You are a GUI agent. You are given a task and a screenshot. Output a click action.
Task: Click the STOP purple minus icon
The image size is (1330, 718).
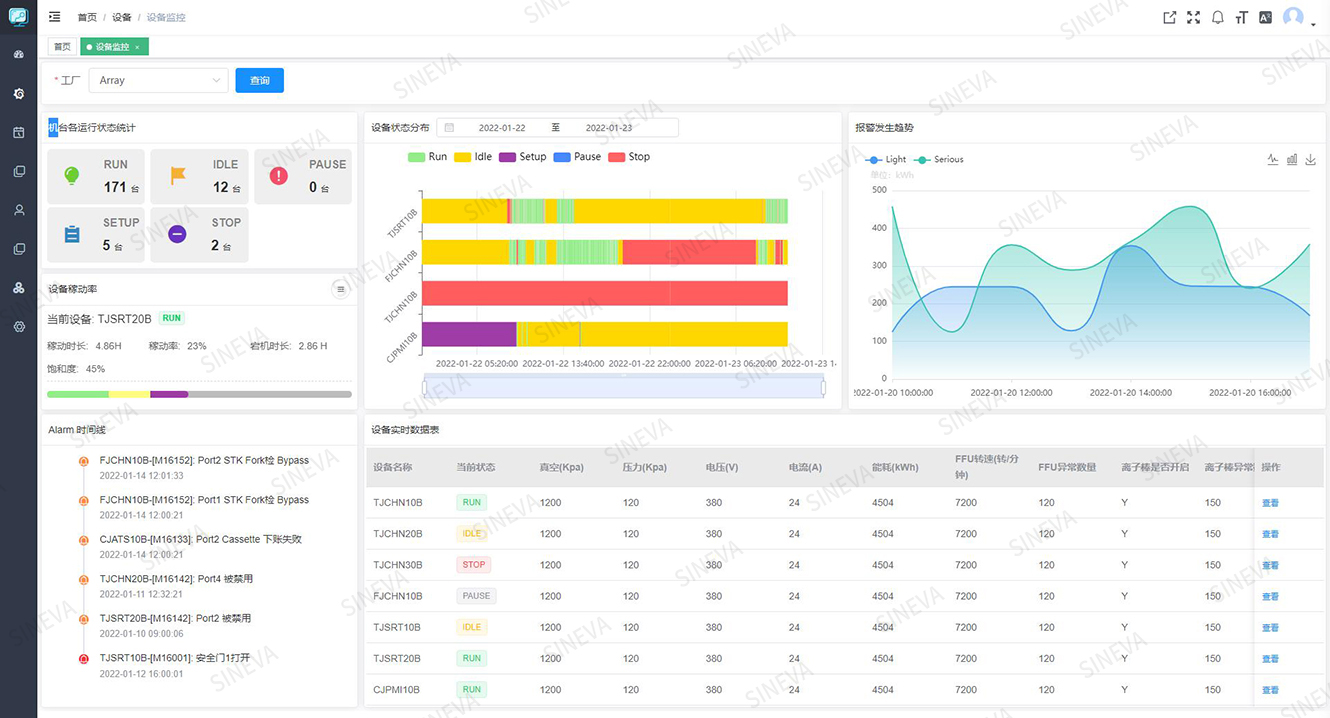[177, 234]
